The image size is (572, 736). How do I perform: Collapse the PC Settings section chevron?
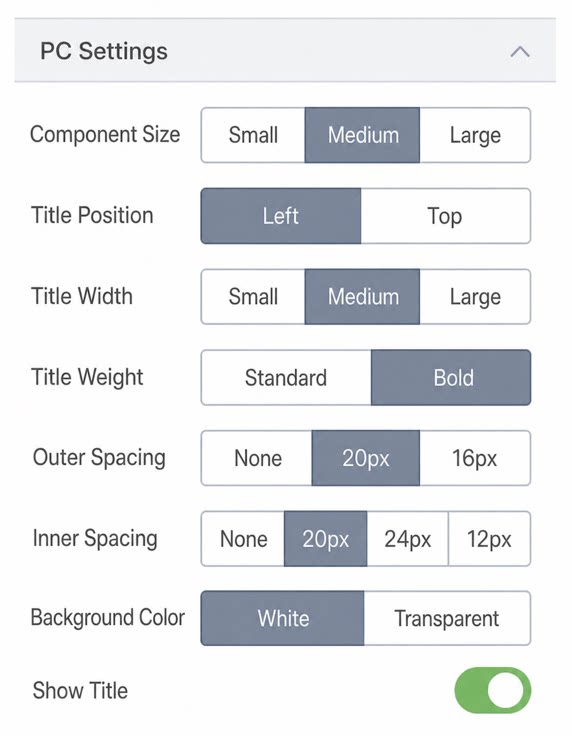[520, 51]
